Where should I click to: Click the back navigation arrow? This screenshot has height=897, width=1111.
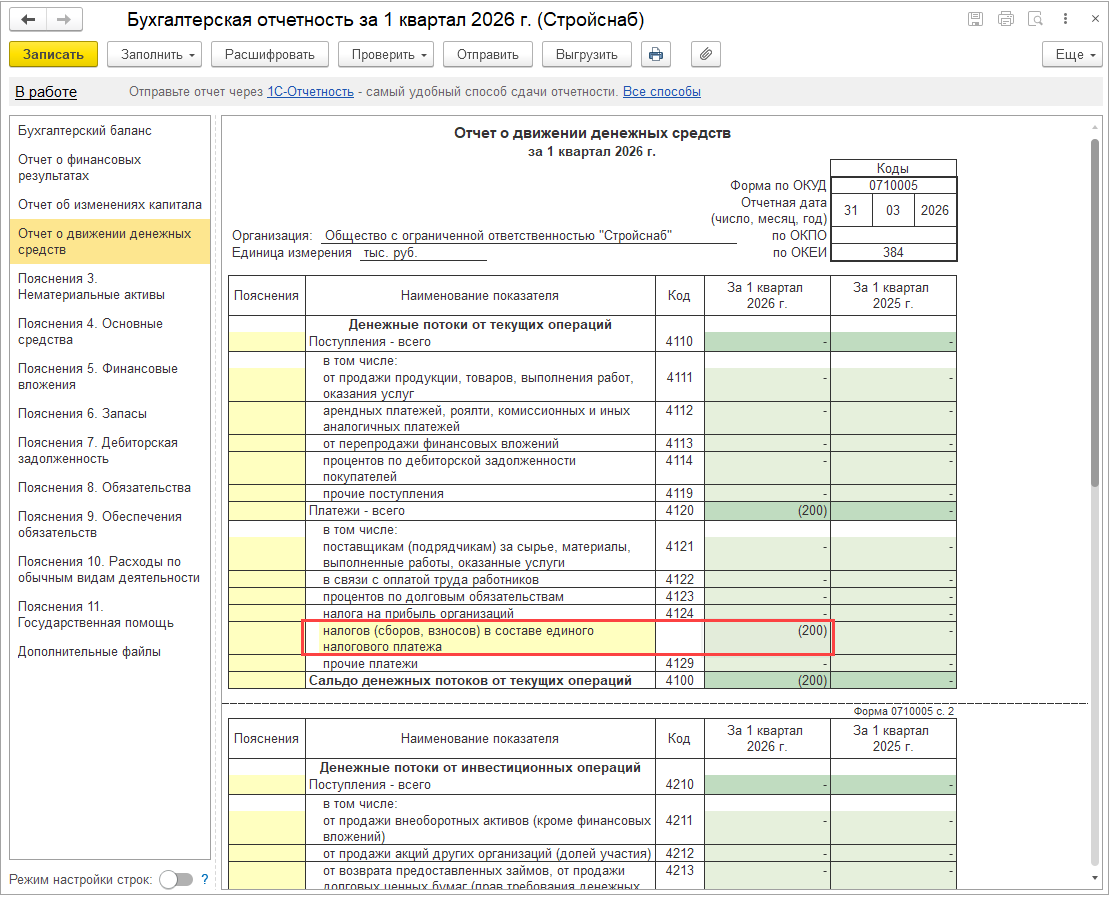[30, 20]
